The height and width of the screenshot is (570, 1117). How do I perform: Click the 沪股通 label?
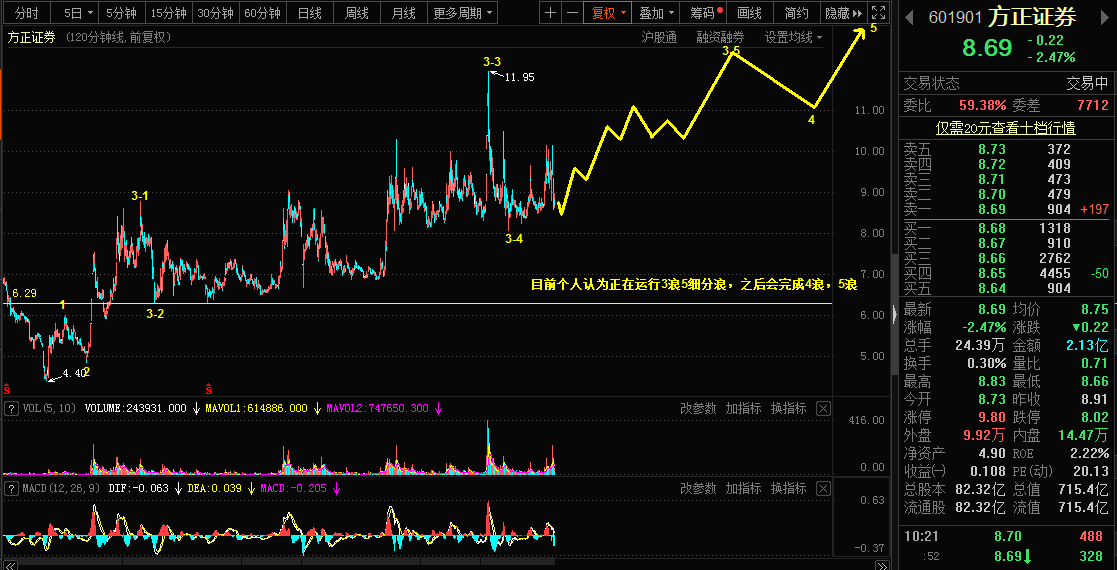point(659,38)
